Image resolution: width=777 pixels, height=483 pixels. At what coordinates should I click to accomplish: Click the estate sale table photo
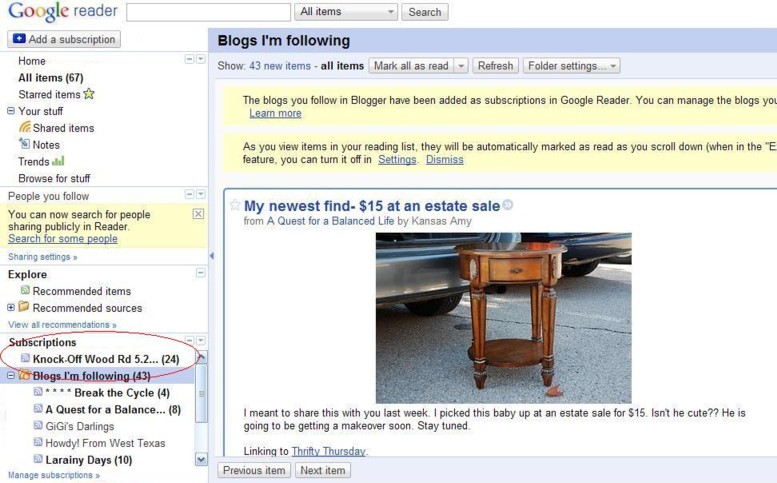pos(503,318)
